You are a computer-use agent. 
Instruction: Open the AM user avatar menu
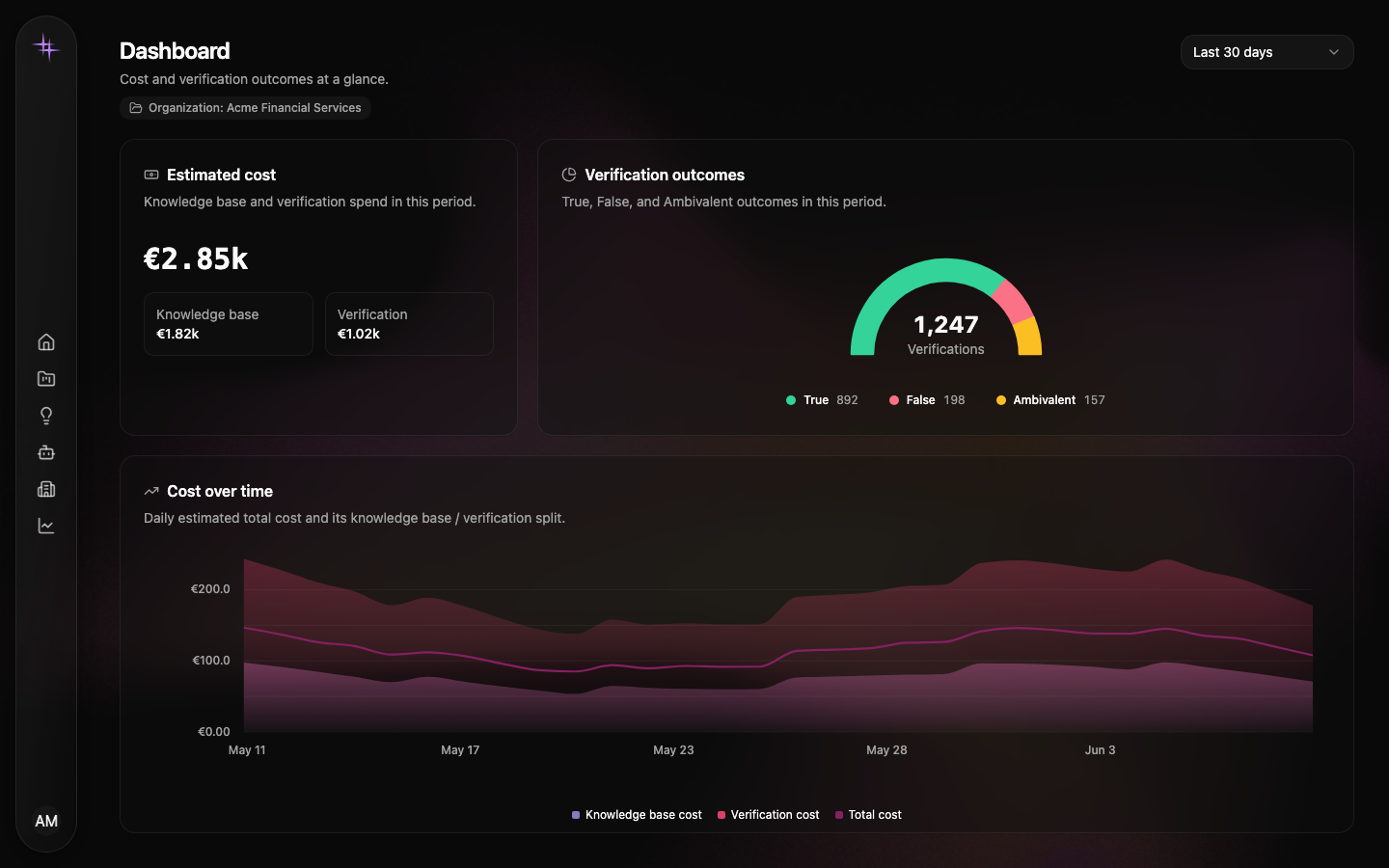coord(46,821)
